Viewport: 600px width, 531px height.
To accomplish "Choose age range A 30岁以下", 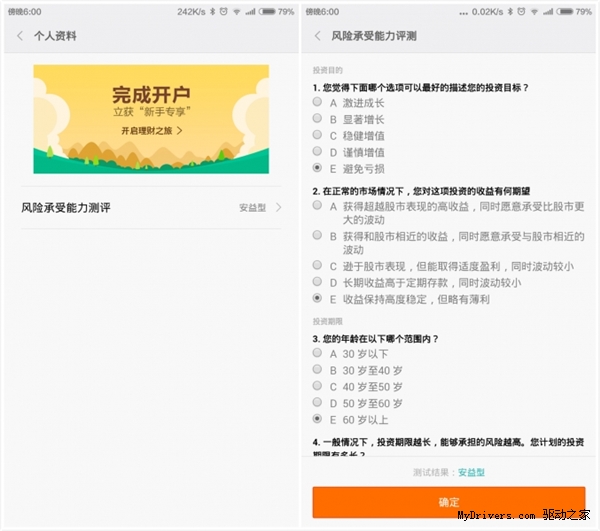I will [x=318, y=353].
